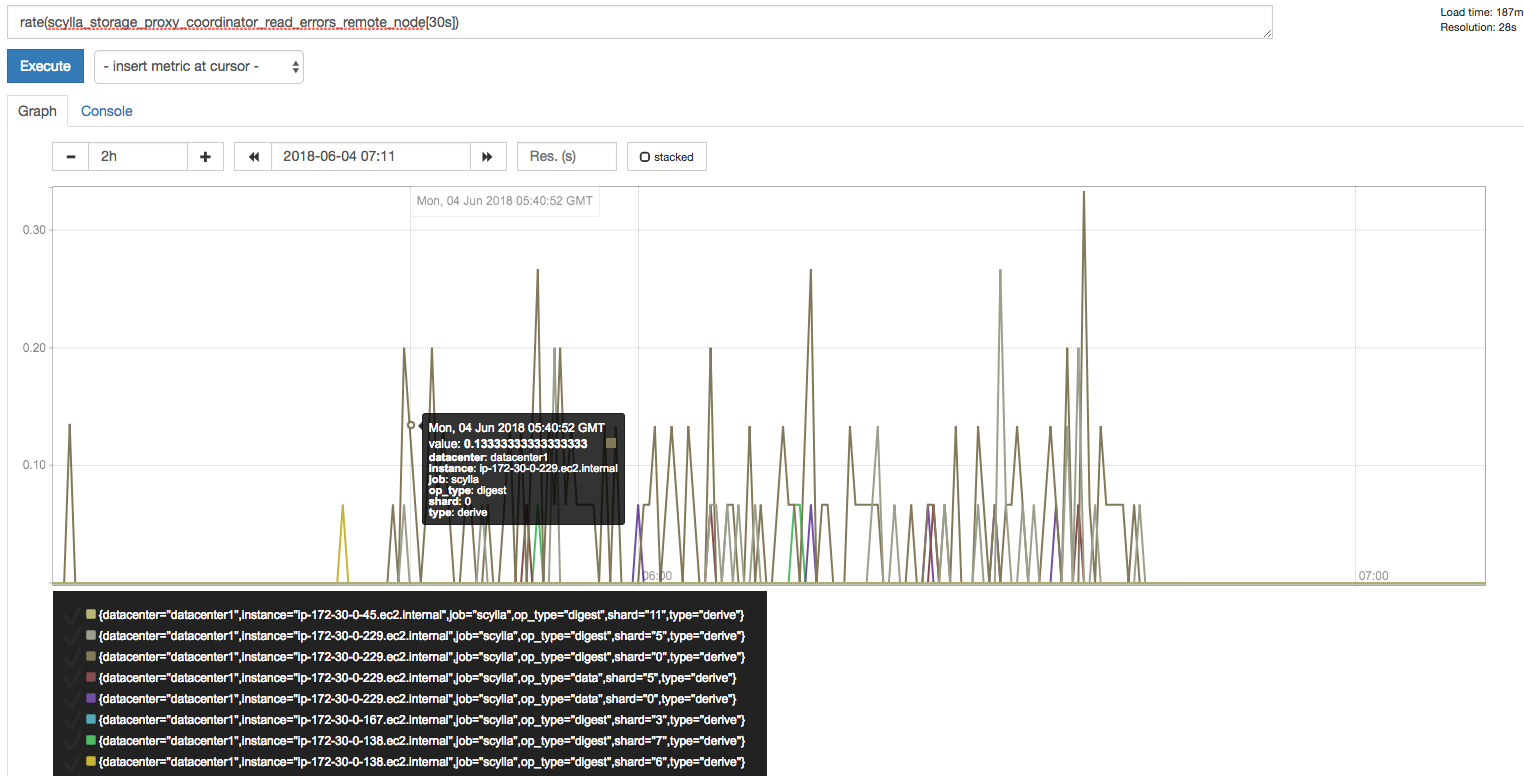Click the Execute button
The width and height of the screenshot is (1524, 776).
coord(45,66)
